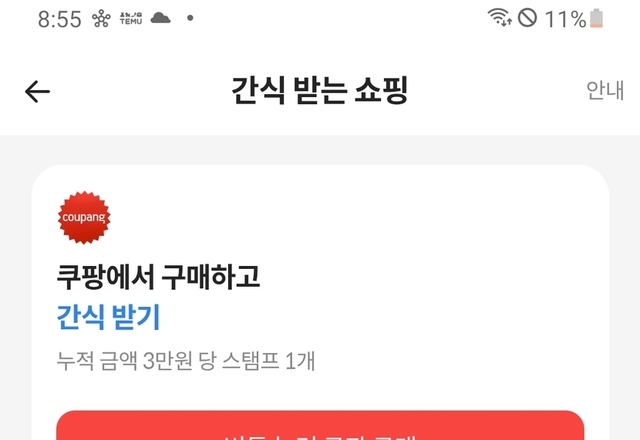Tap the TEMU notification icon in status bar
Screen dimensions: 640x440
click(131, 18)
